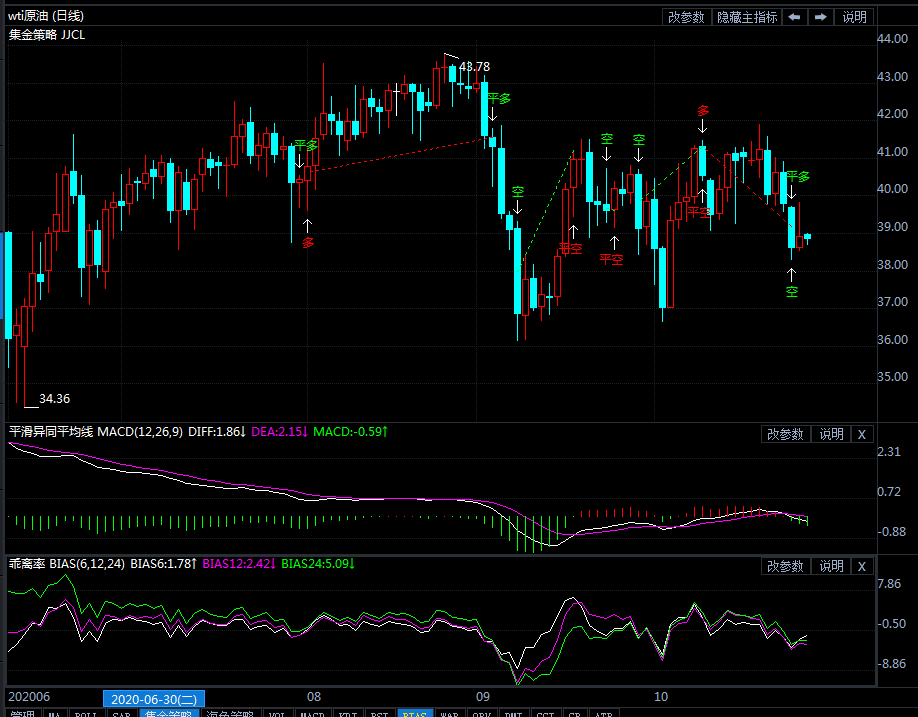Select the BOLL indicator tab

coord(86,714)
